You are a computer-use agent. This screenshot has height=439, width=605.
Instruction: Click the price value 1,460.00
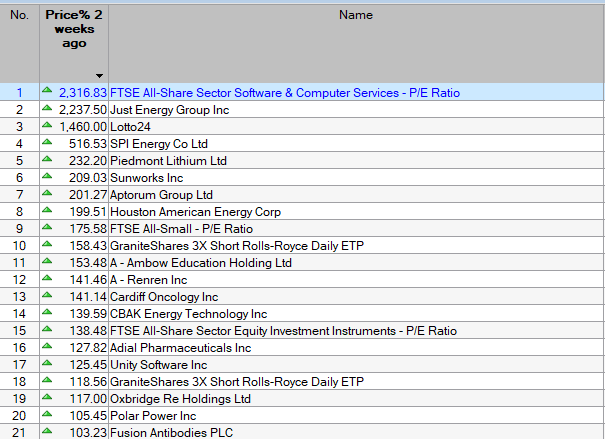pyautogui.click(x=83, y=127)
